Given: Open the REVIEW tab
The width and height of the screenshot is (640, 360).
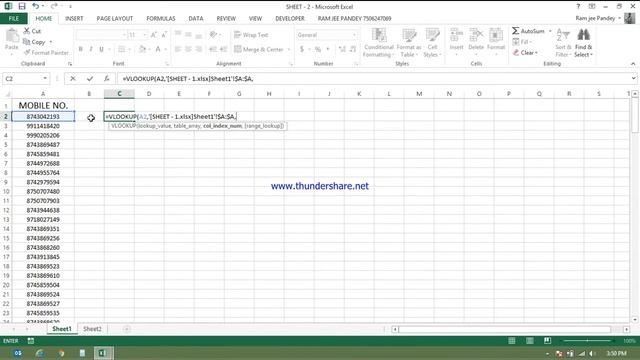Looking at the screenshot, I should [x=226, y=18].
